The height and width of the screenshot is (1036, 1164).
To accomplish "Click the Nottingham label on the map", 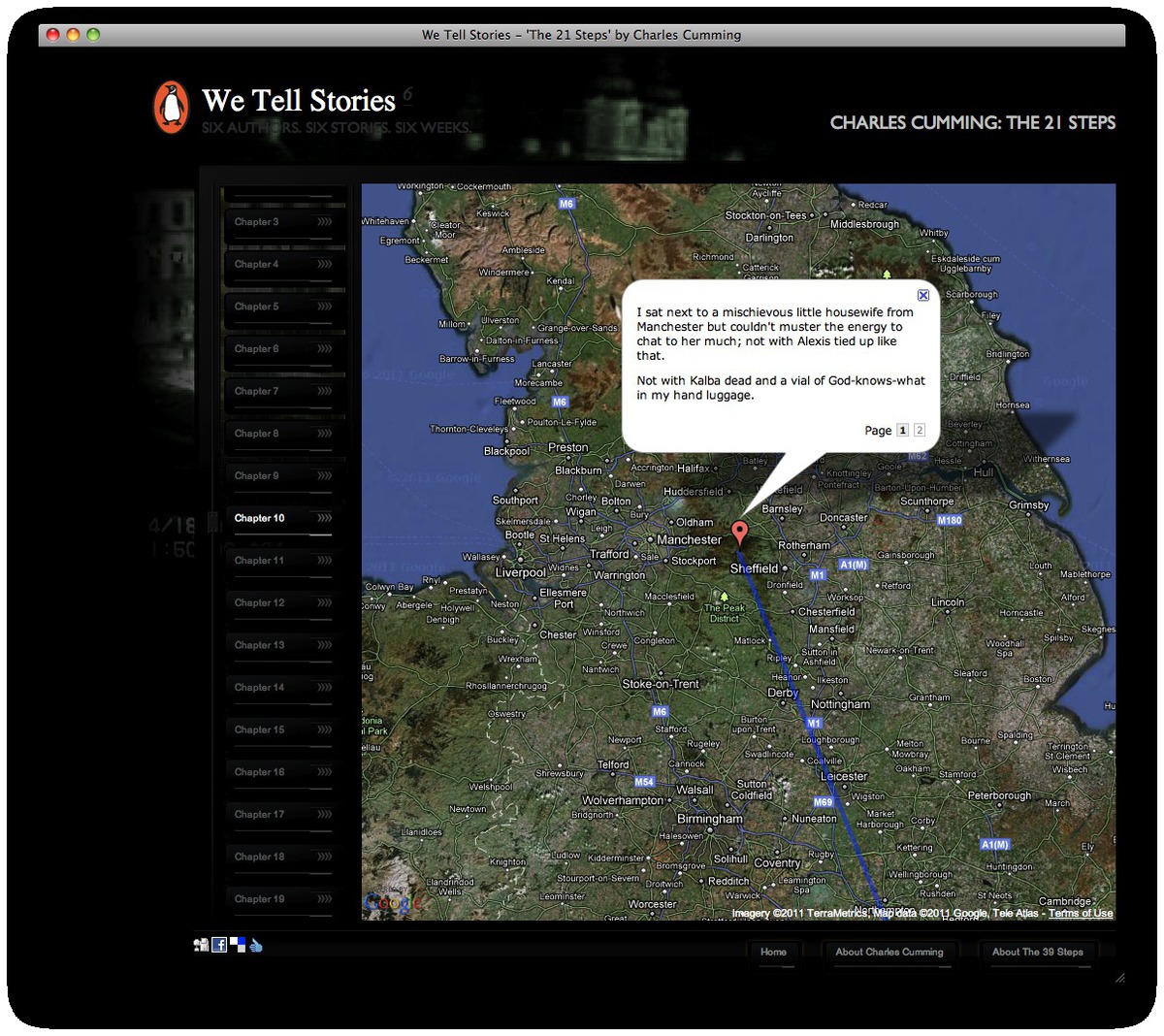I will click(x=840, y=705).
